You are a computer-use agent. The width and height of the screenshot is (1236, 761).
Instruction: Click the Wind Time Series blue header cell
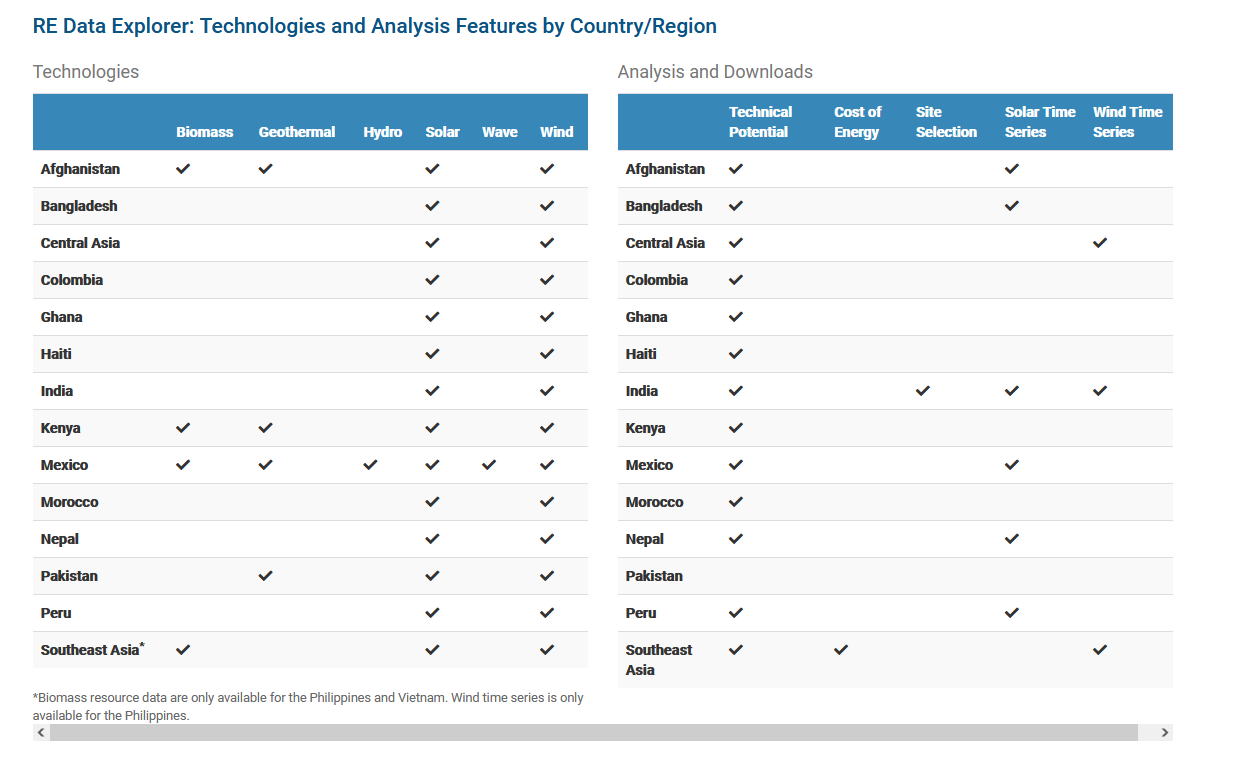(x=1125, y=122)
